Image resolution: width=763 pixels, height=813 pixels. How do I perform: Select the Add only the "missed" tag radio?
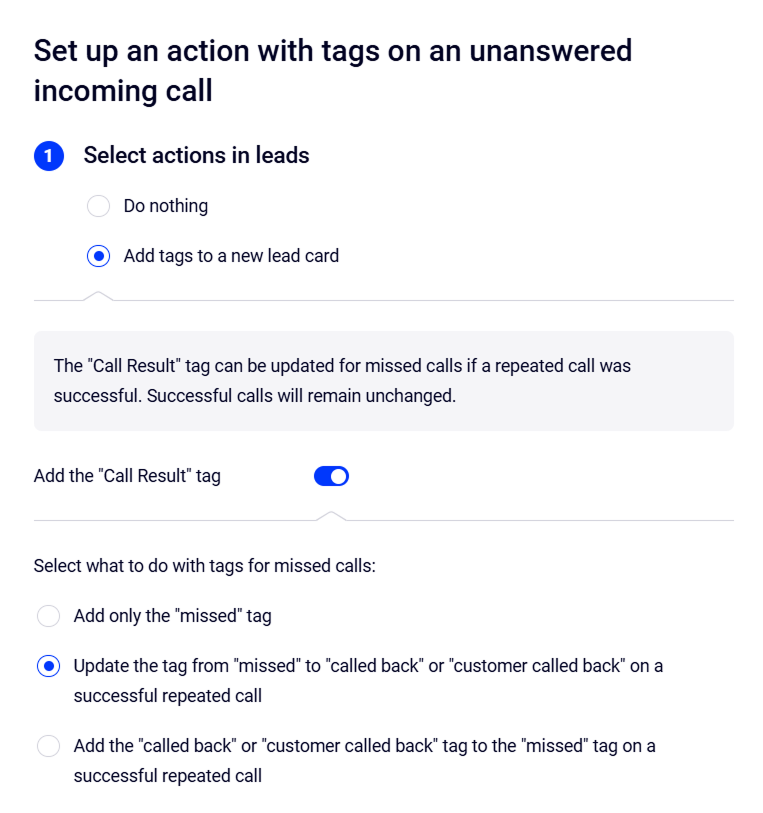tap(48, 616)
